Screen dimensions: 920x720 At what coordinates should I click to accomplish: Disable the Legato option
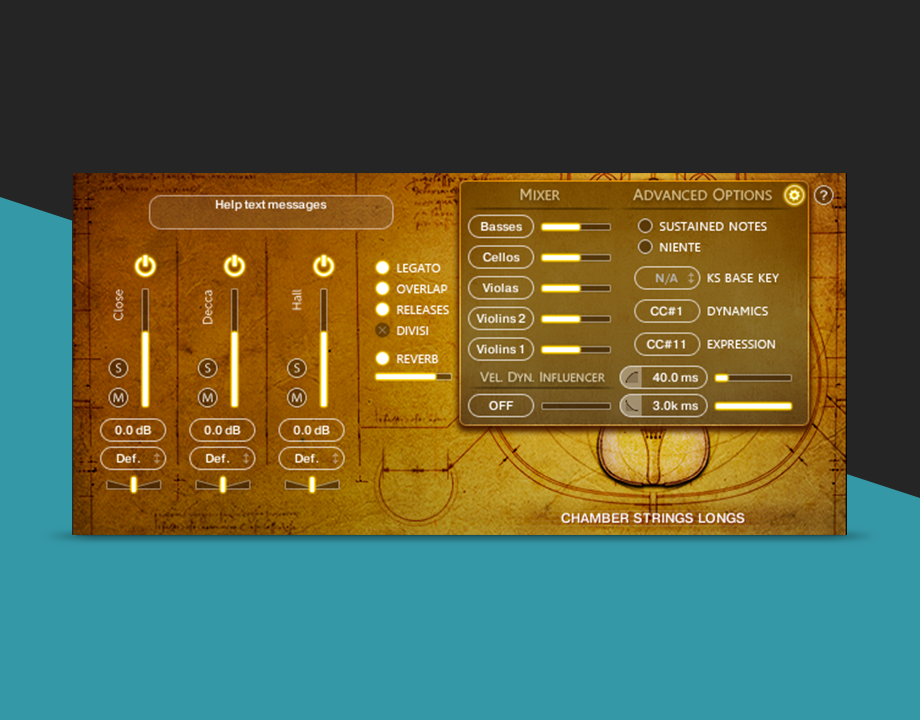382,268
